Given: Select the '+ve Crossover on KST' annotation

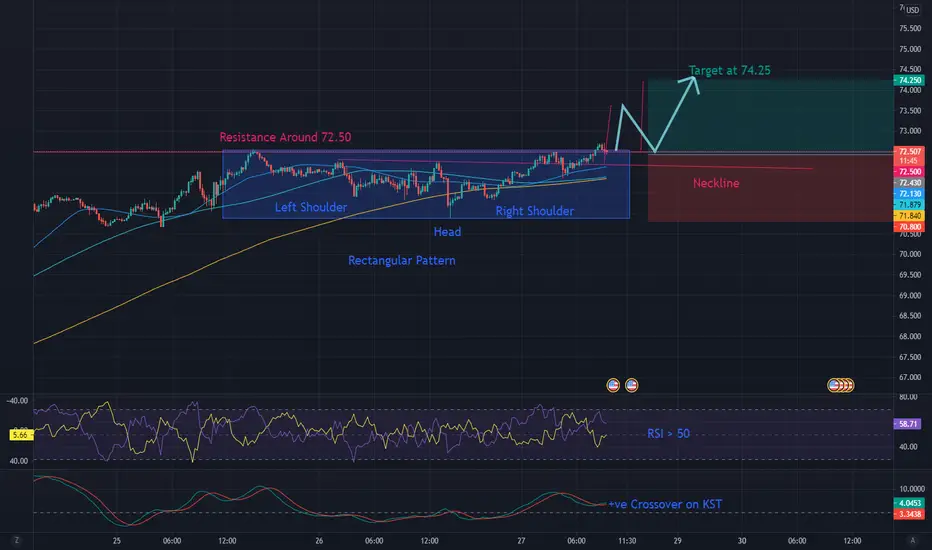Looking at the screenshot, I should (x=665, y=504).
